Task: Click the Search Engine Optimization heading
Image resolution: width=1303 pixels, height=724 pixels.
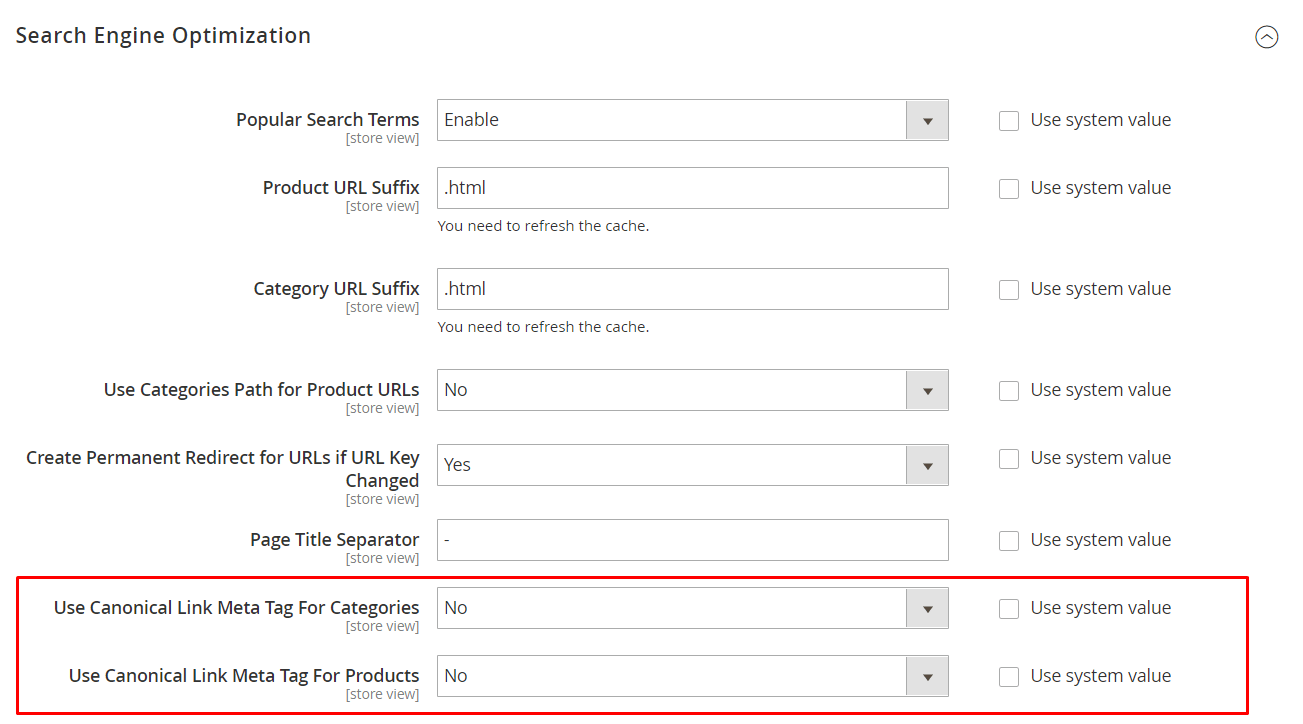Action: click(x=163, y=35)
